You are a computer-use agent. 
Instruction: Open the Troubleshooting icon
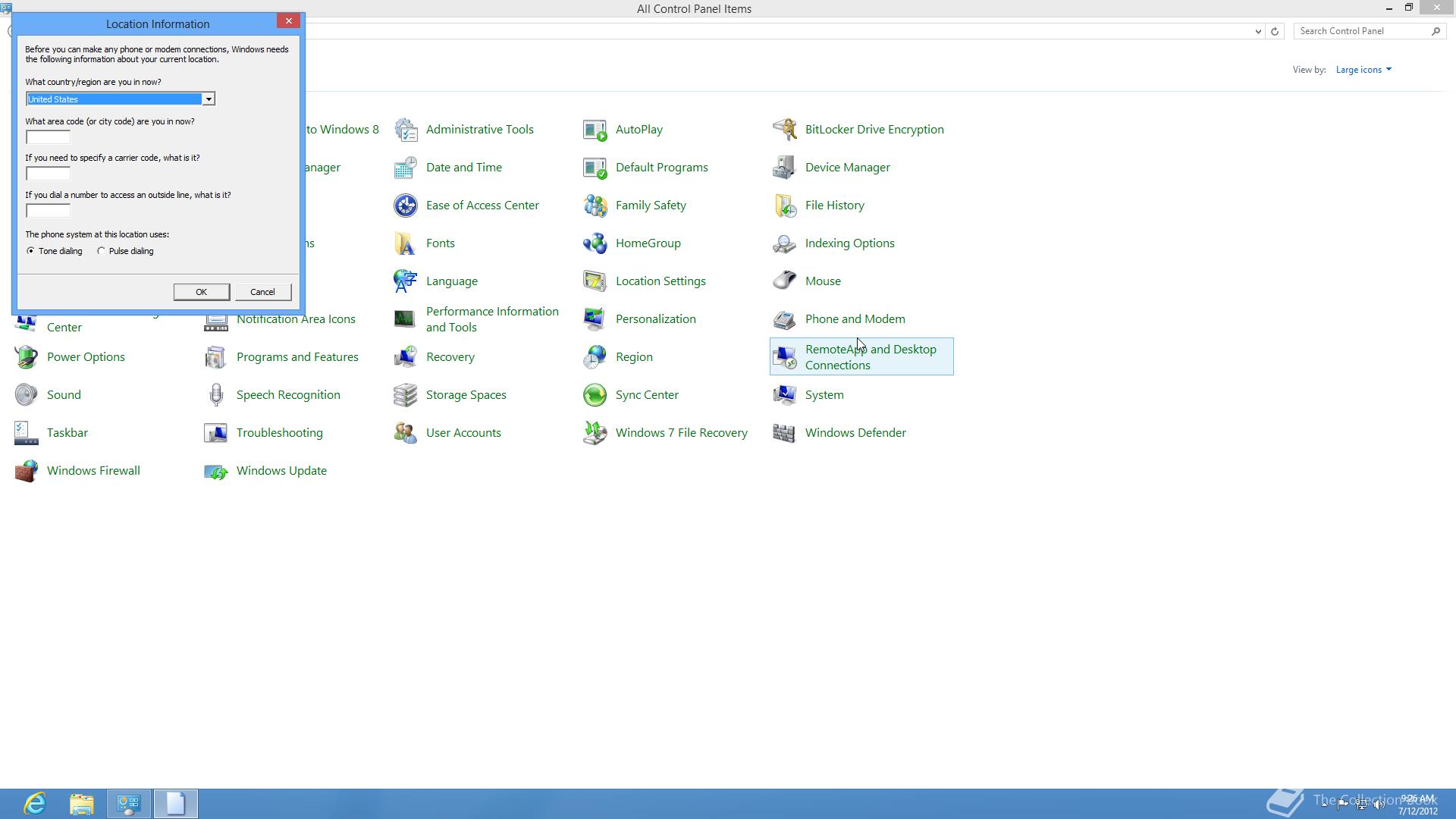[216, 433]
